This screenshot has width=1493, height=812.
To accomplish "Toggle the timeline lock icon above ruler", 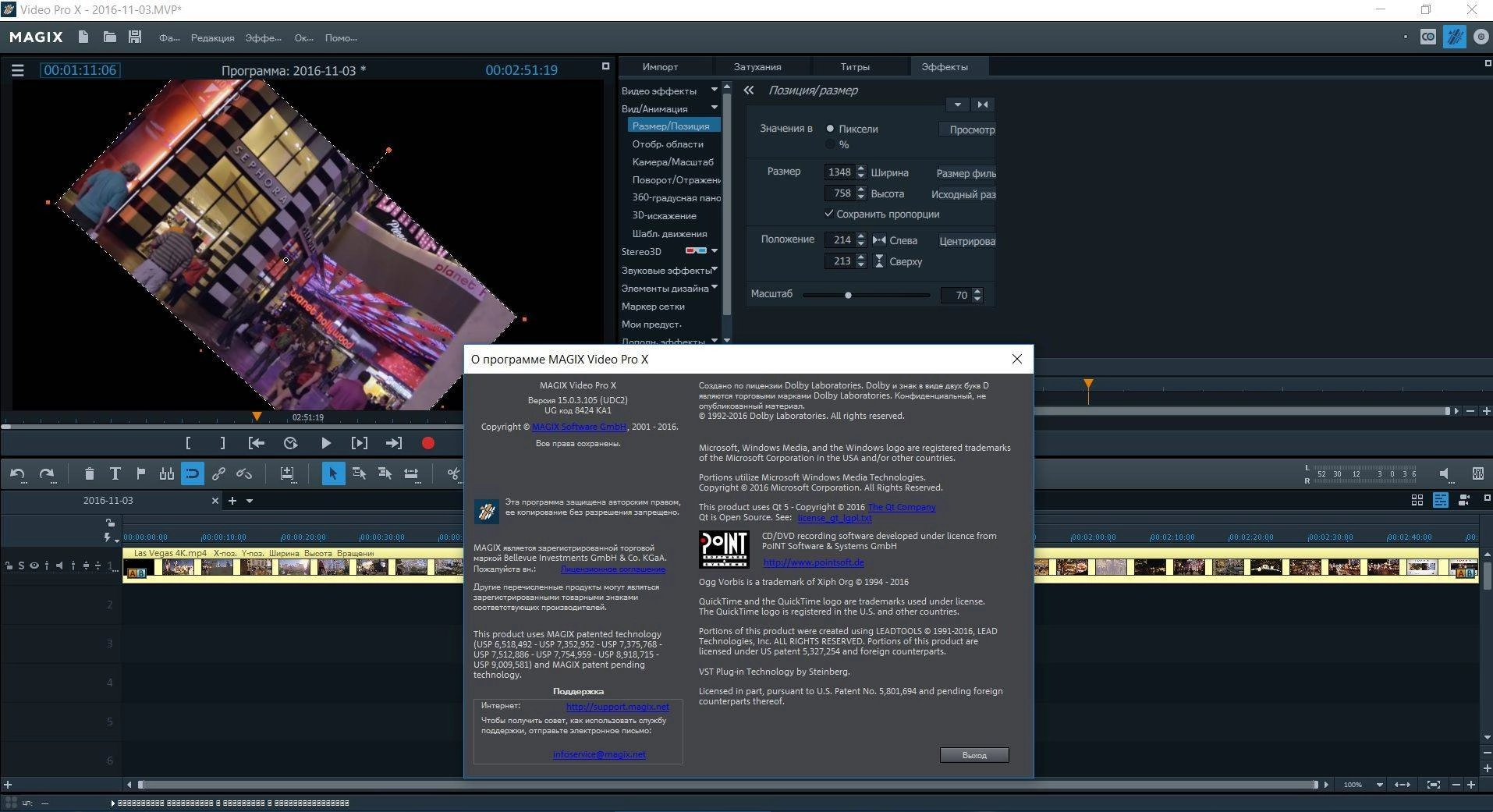I will click(x=110, y=523).
